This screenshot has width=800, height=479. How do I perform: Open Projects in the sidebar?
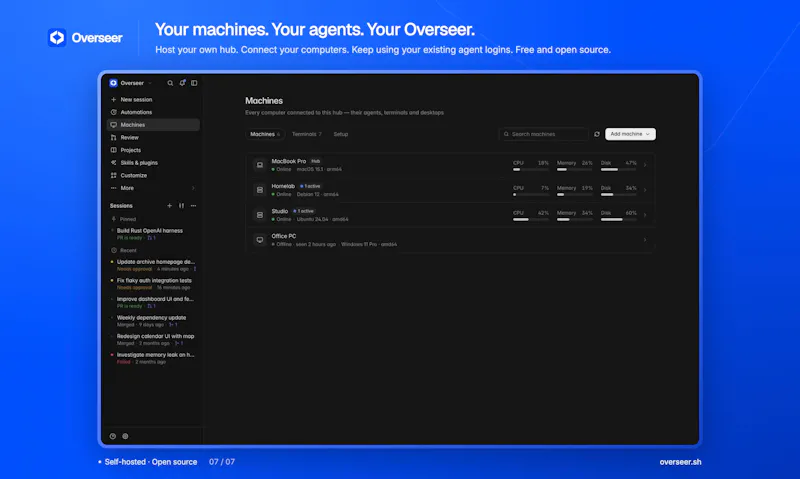pos(153,150)
